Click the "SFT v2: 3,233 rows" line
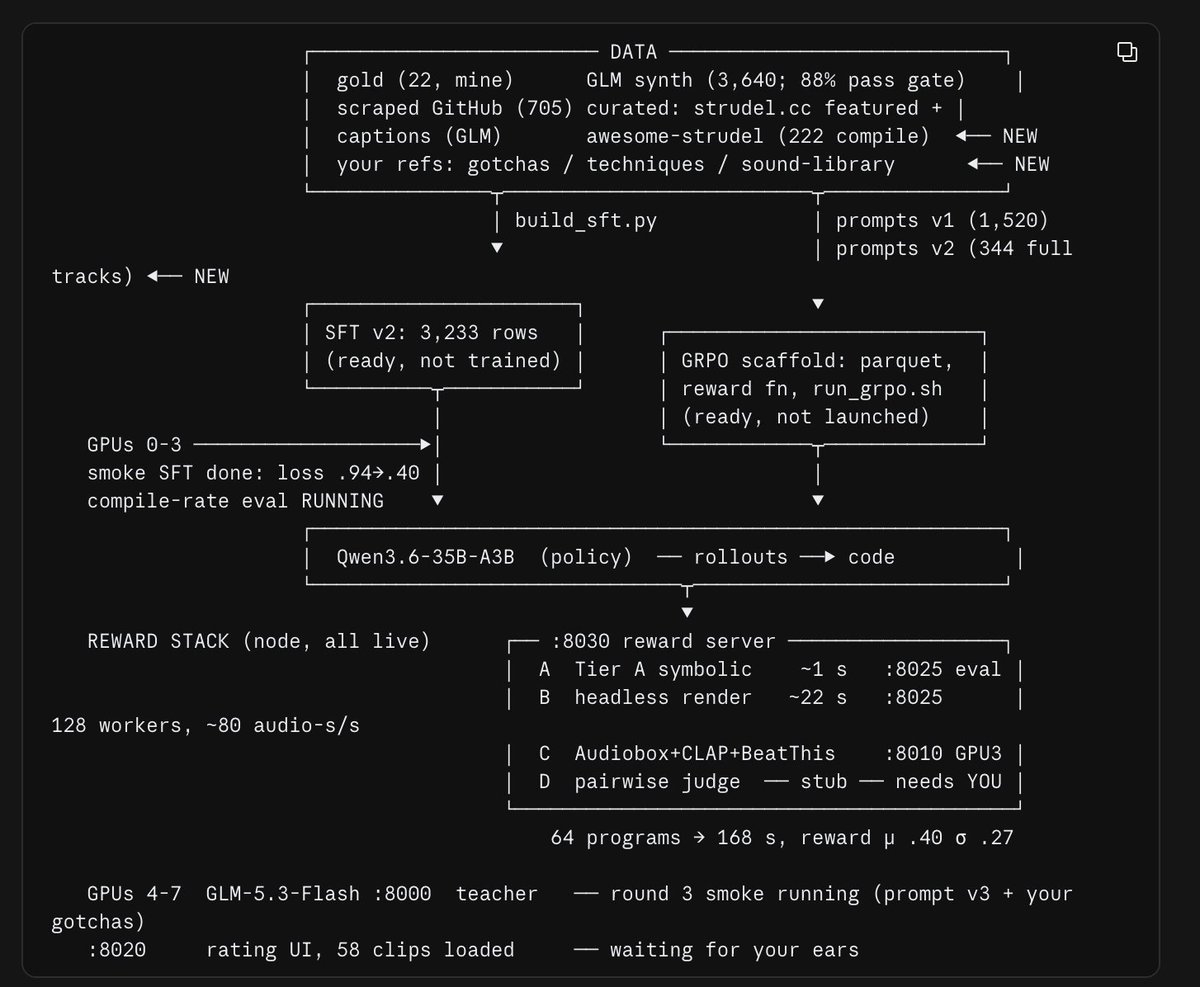The image size is (1200, 987). click(x=432, y=332)
